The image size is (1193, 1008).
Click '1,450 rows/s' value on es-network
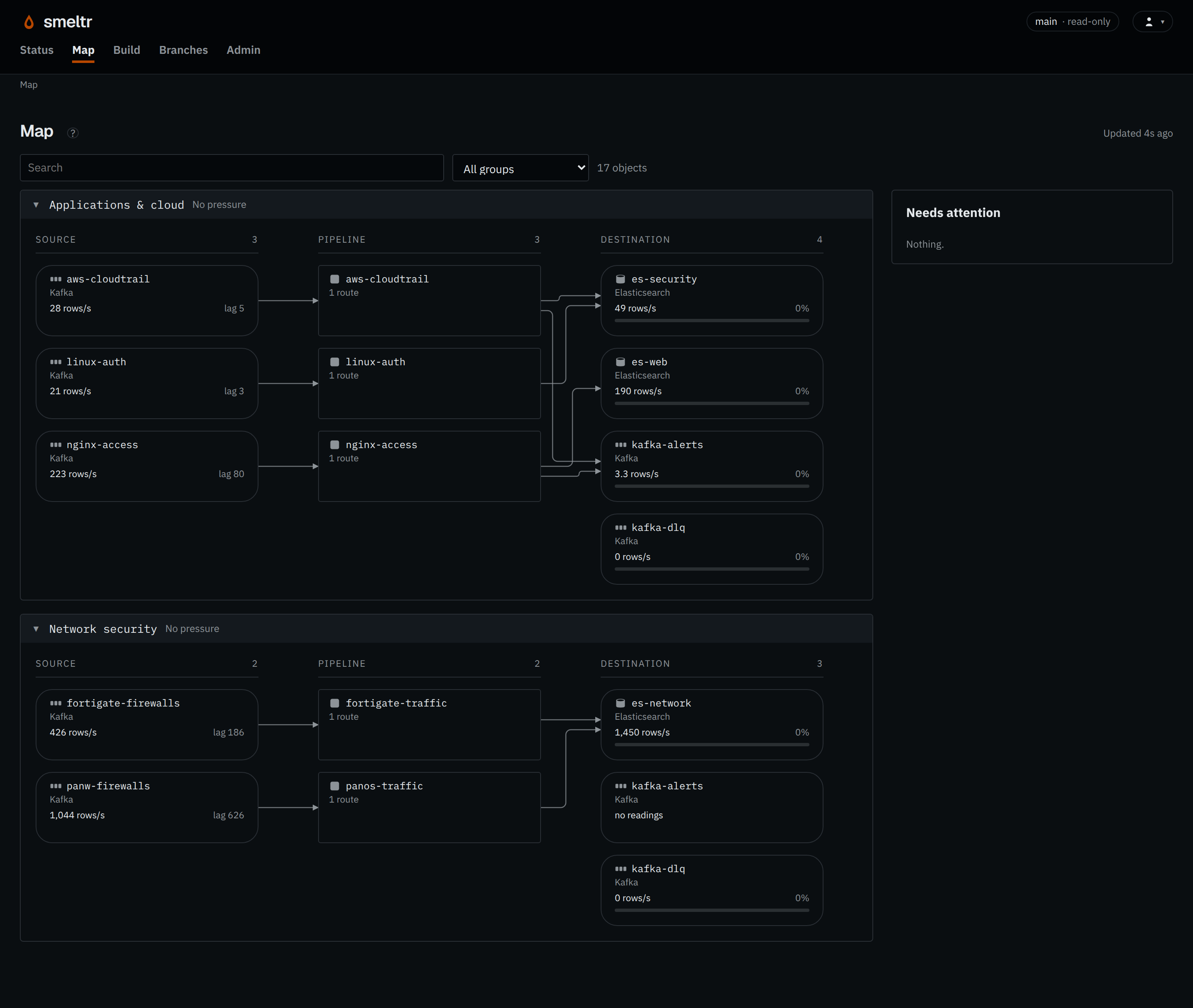click(642, 733)
